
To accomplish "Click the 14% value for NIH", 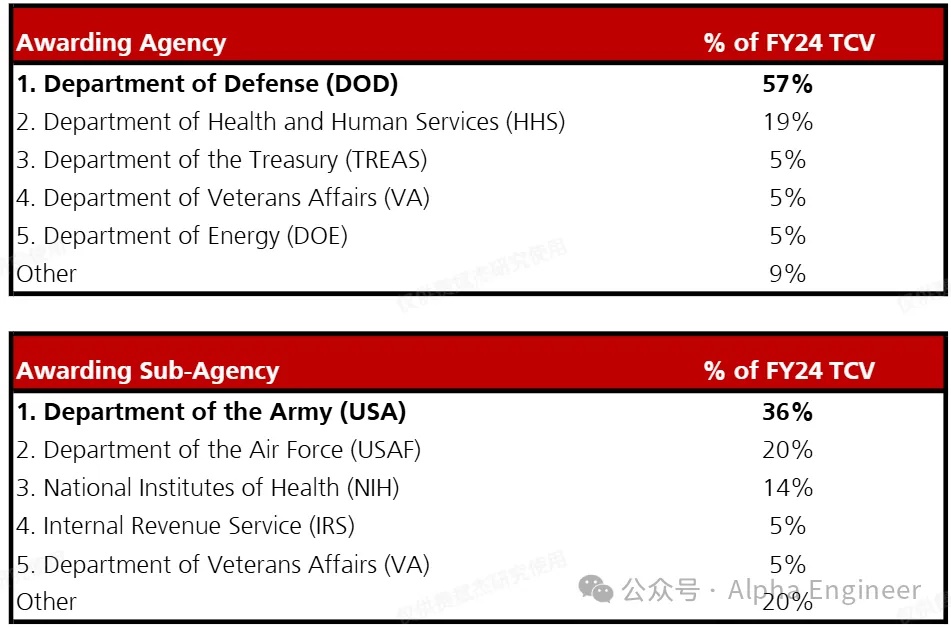I will 787,488.
